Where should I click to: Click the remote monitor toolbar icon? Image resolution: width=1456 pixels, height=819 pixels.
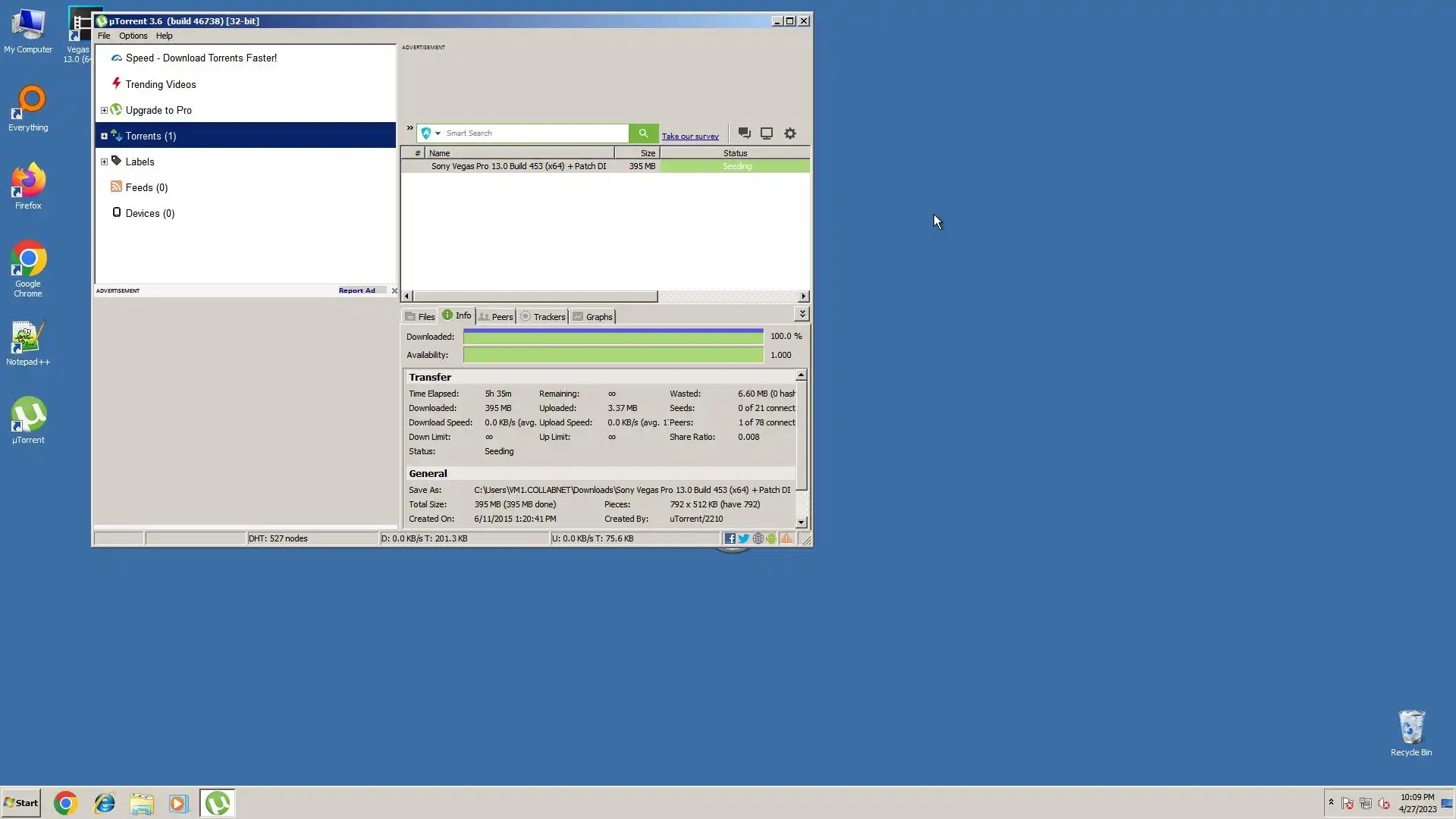[767, 133]
